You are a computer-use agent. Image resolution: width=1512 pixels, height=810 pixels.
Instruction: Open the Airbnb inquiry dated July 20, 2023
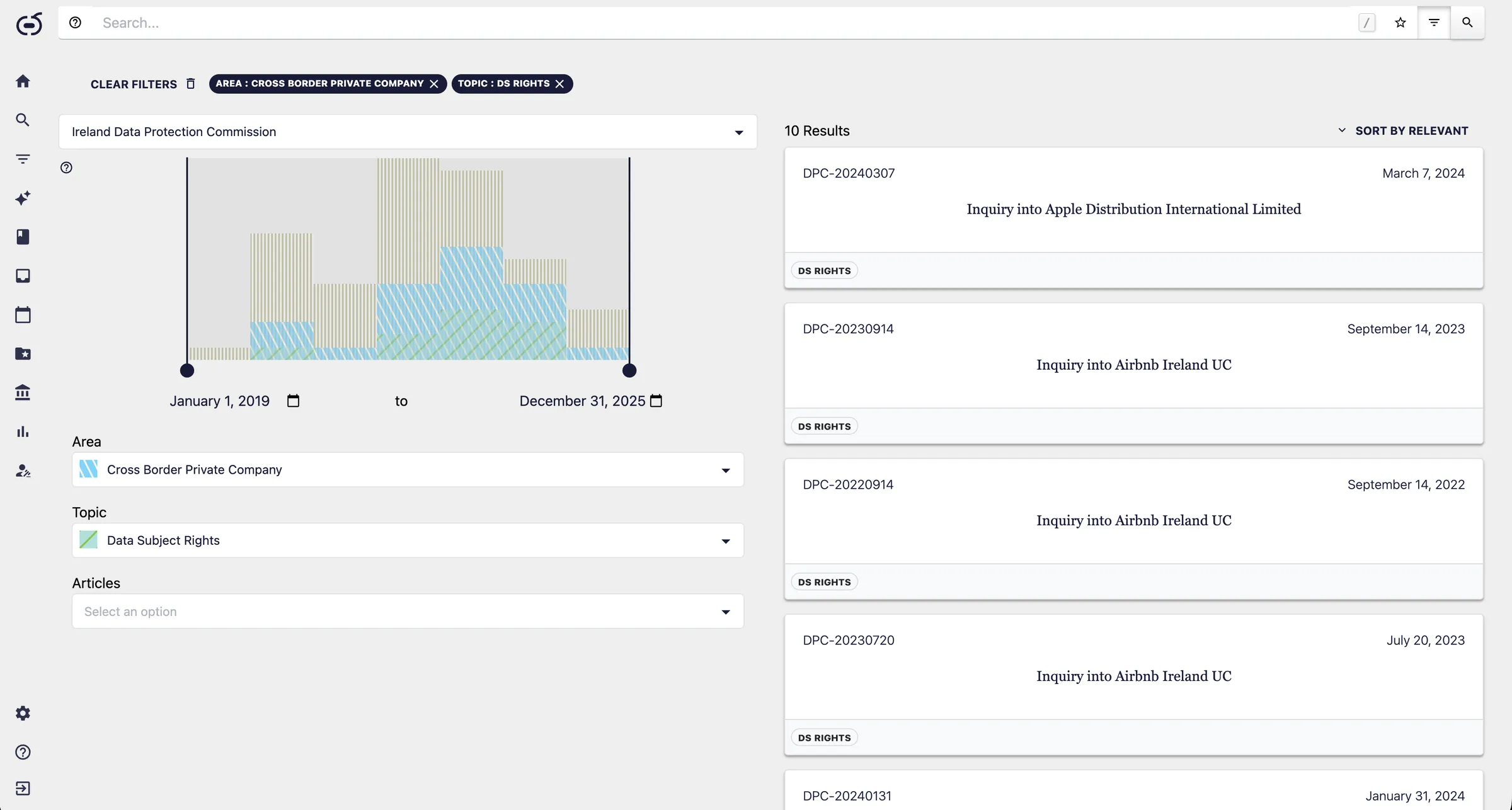1133,676
